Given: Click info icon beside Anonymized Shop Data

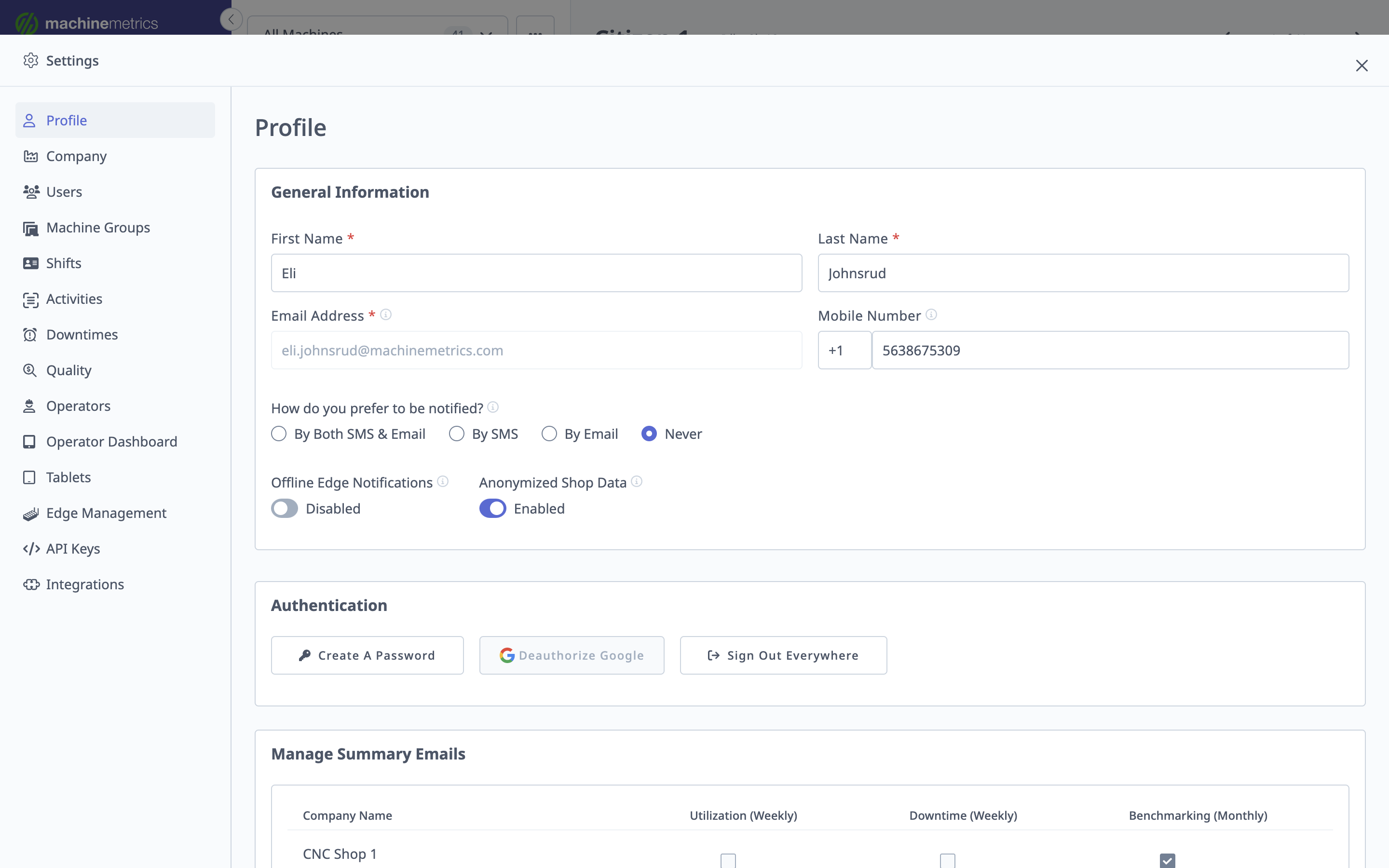Looking at the screenshot, I should [x=637, y=482].
